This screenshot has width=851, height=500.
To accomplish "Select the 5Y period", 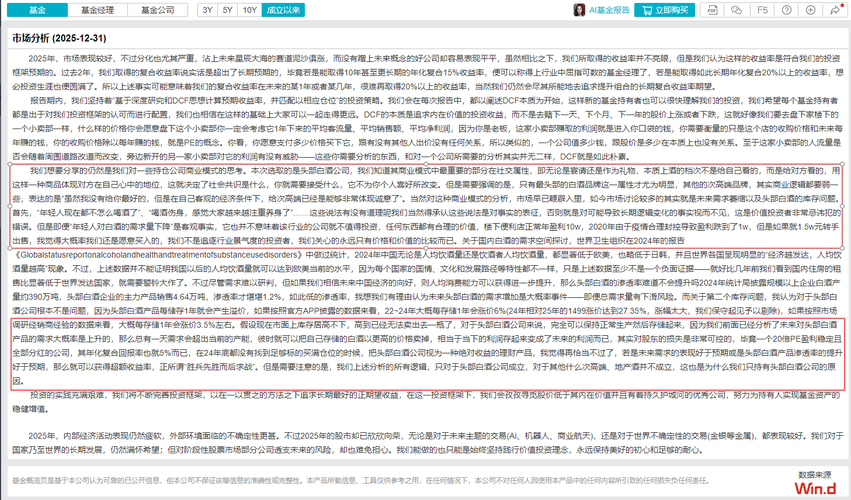I will coord(227,10).
